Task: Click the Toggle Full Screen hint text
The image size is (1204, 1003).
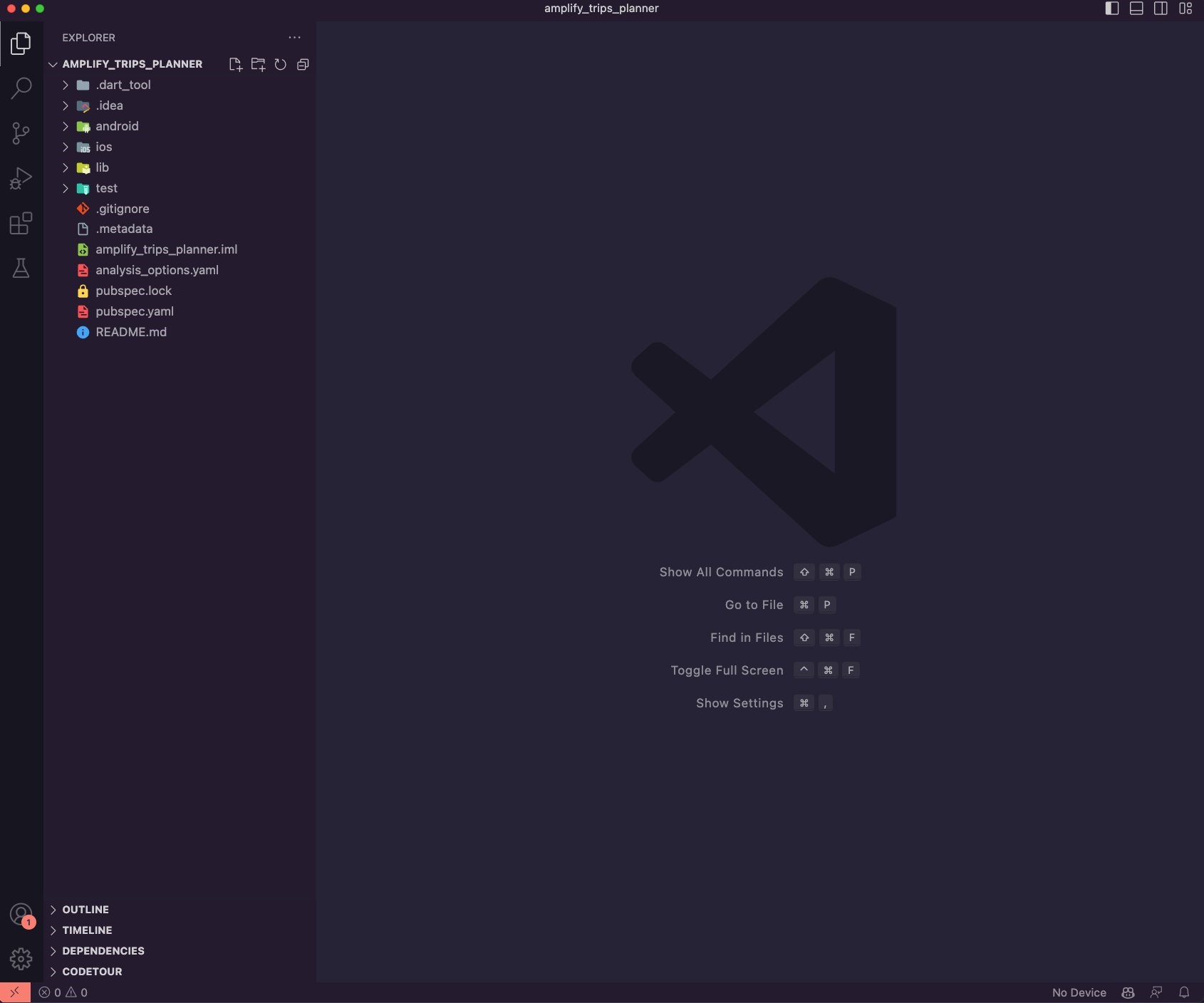Action: pyautogui.click(x=727, y=670)
